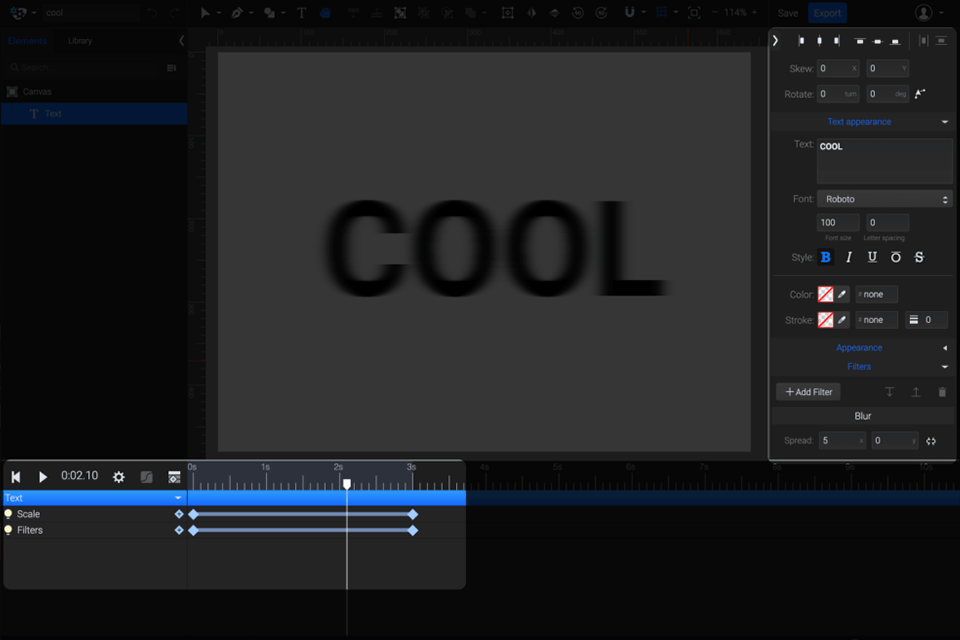Viewport: 960px width, 640px height.
Task: Select the Text element in tree
Action: [94, 114]
